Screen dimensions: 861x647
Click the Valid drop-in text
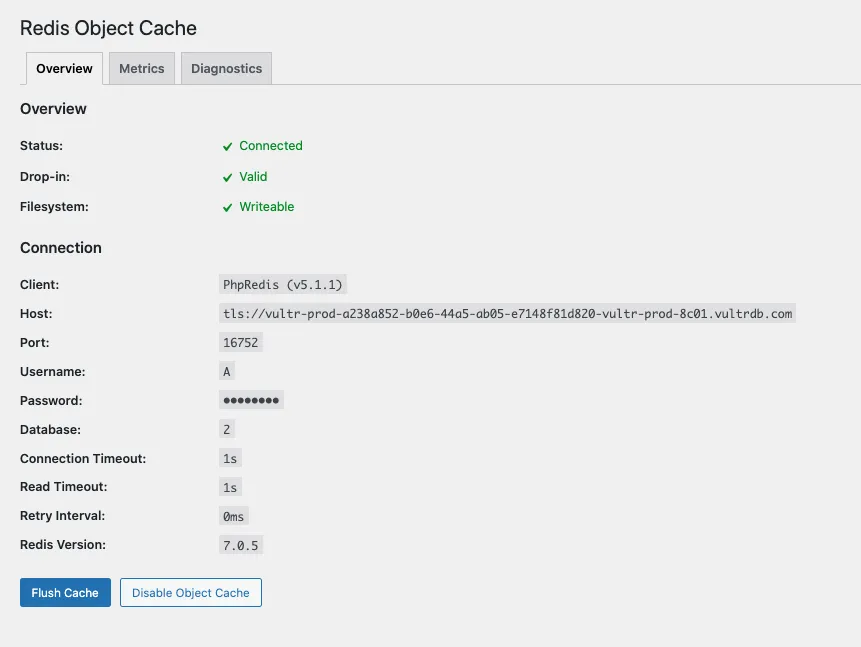tap(253, 176)
